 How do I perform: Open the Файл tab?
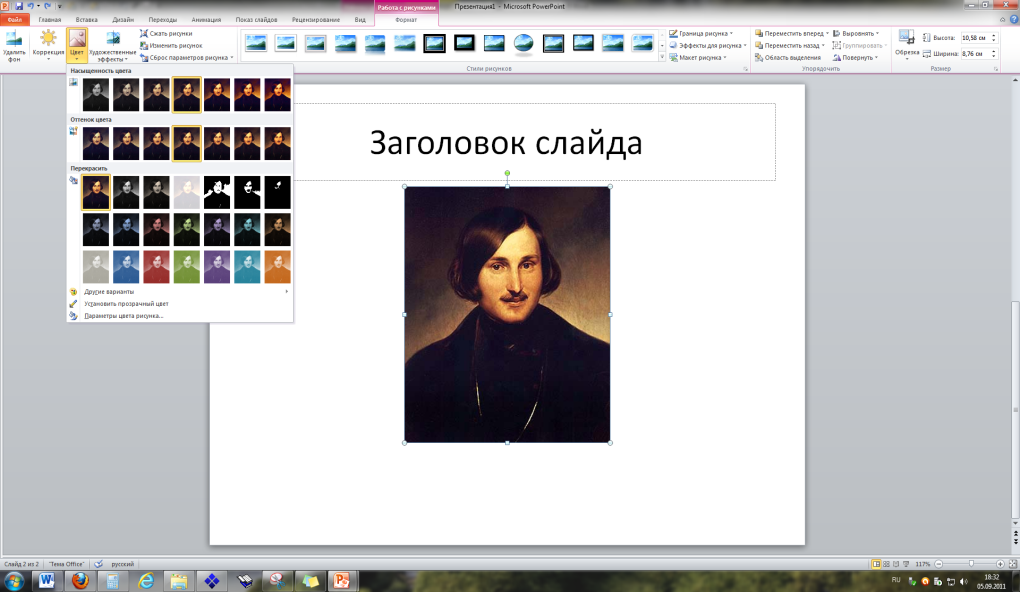point(14,20)
